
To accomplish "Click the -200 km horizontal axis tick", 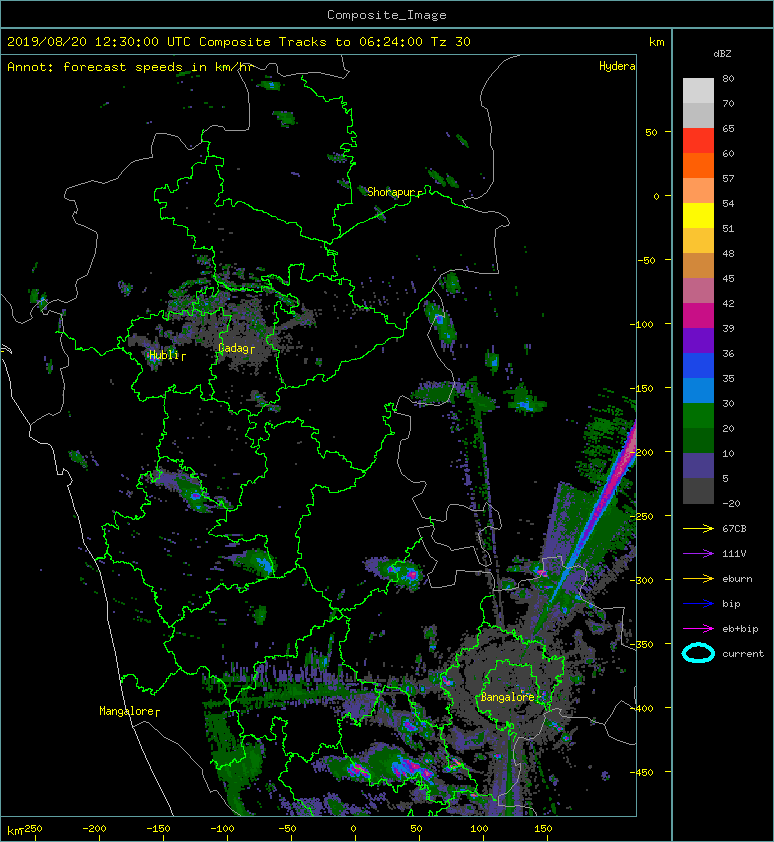I will 94,829.
